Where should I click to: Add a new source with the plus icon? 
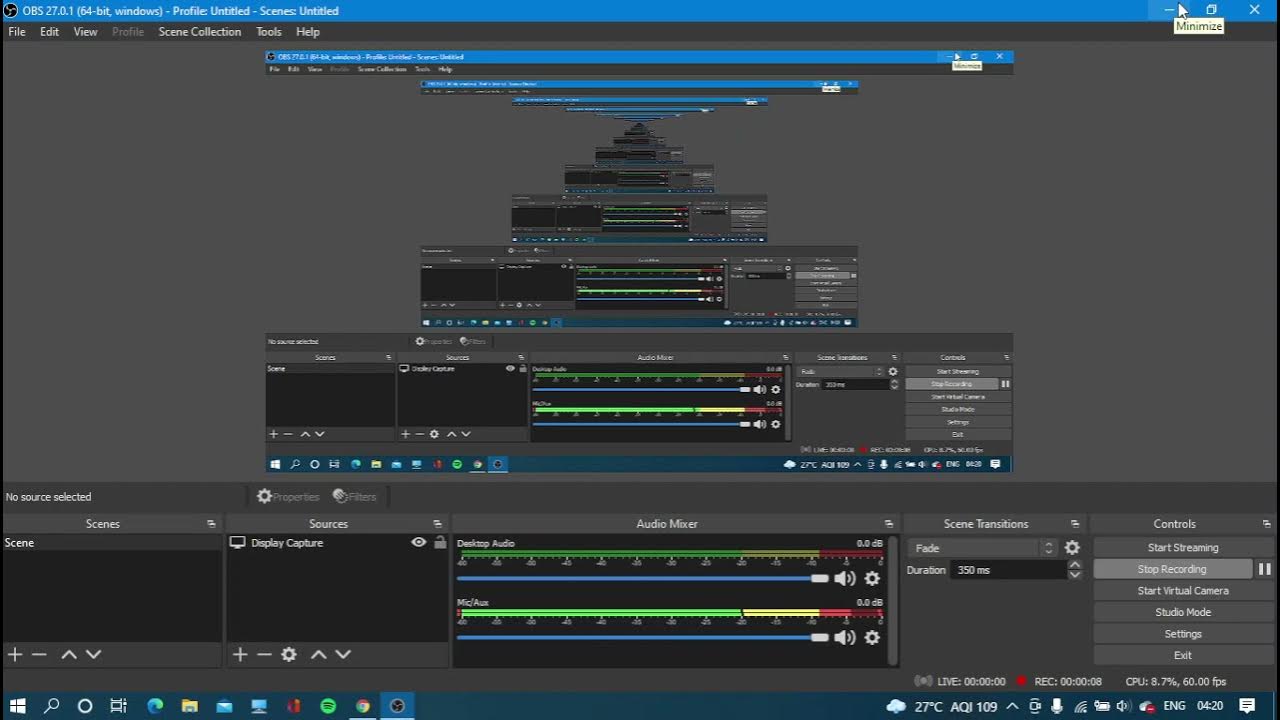coord(240,654)
